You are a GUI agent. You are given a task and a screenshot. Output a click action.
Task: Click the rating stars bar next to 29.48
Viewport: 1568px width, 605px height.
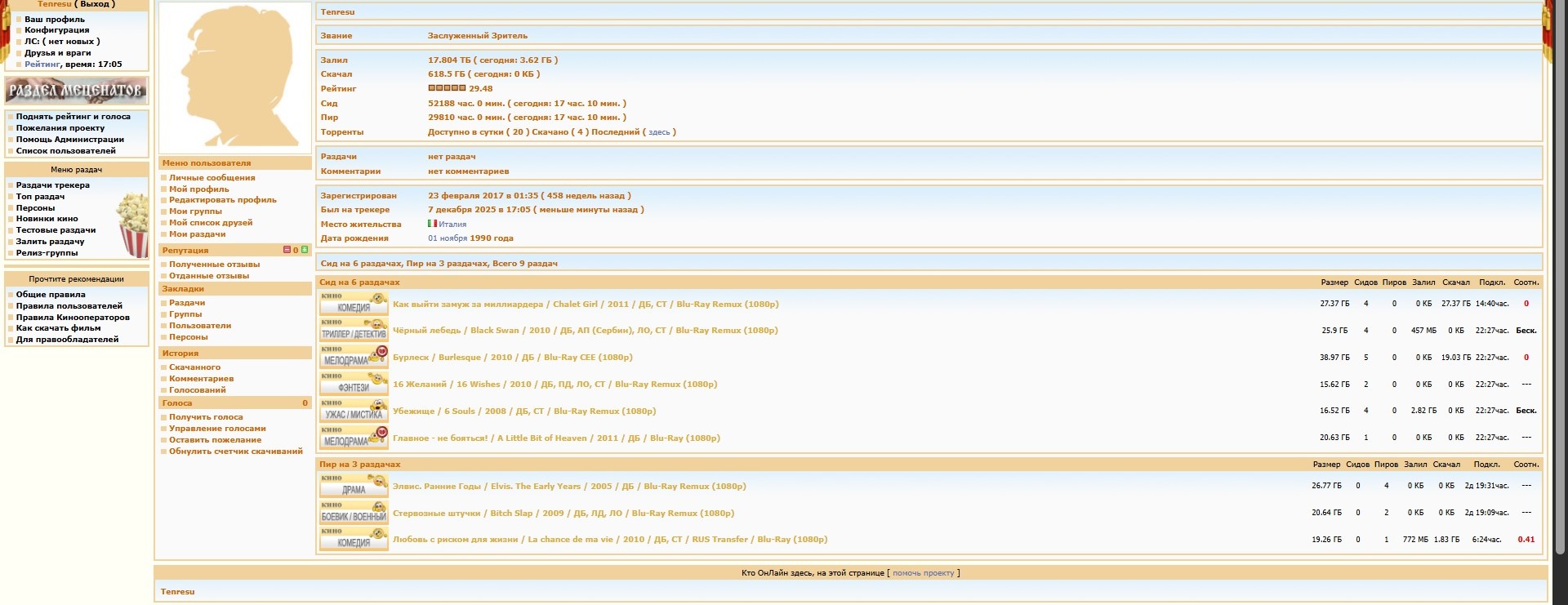coord(447,88)
